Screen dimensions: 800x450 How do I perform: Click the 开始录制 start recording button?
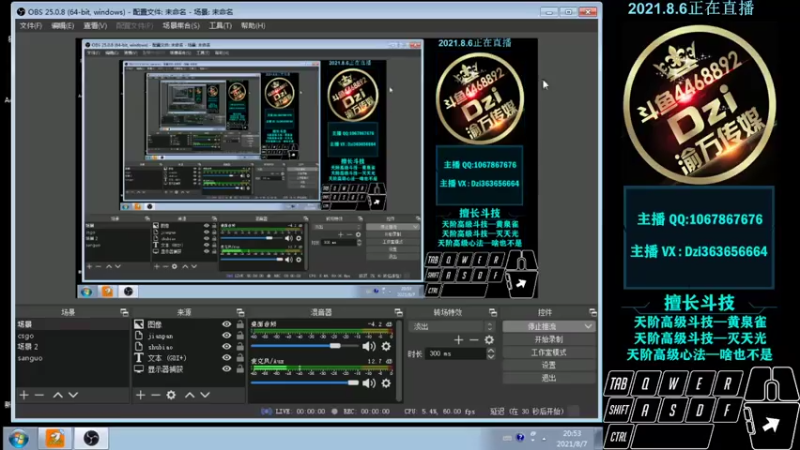click(x=549, y=339)
